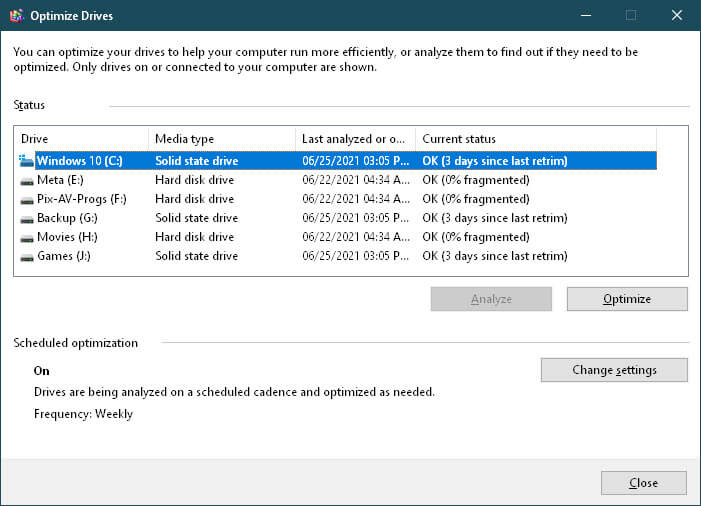Click Solid state drive in Backup (G:) row
Image resolution: width=701 pixels, height=506 pixels.
(197, 218)
